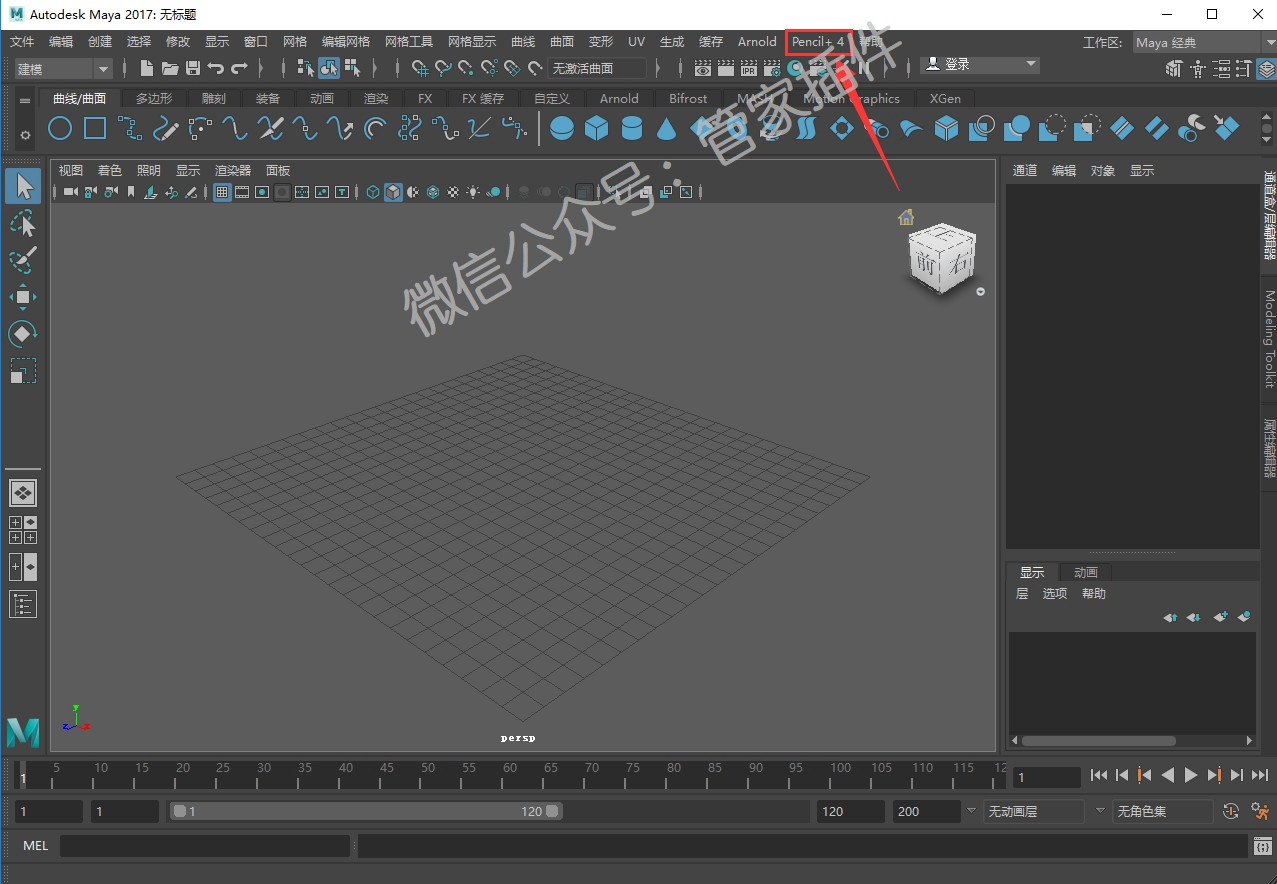Toggle the Auto Keyframe button
The width and height of the screenshot is (1277, 884).
point(1231,811)
